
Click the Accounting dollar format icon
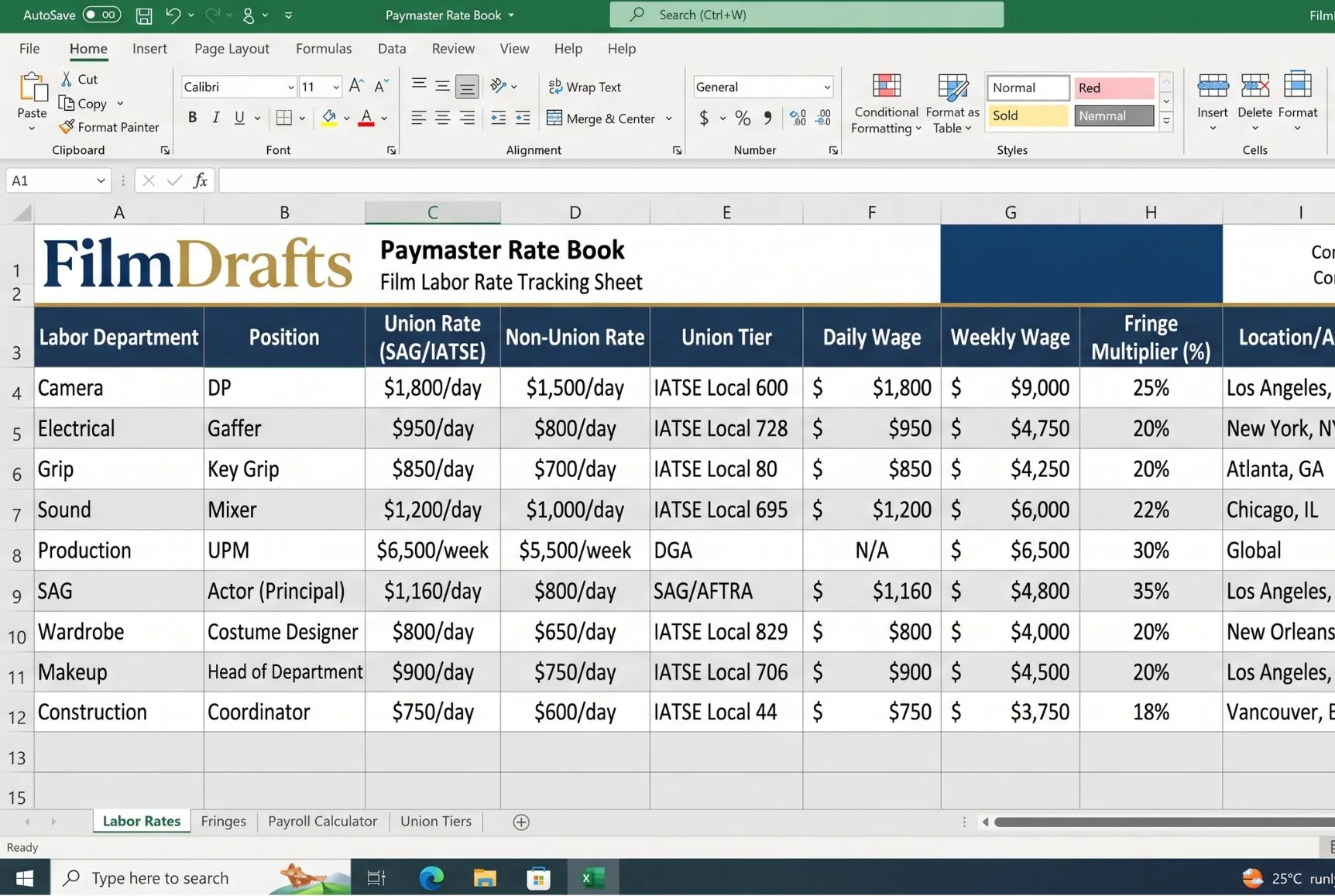tap(703, 118)
